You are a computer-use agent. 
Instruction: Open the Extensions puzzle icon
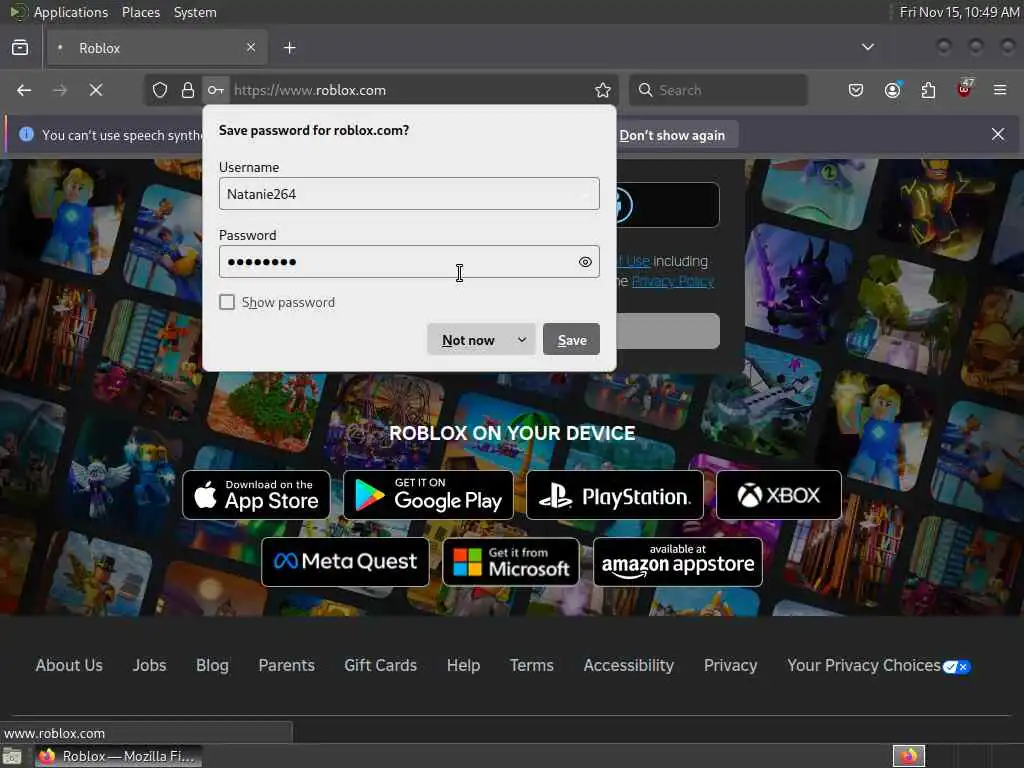[928, 90]
